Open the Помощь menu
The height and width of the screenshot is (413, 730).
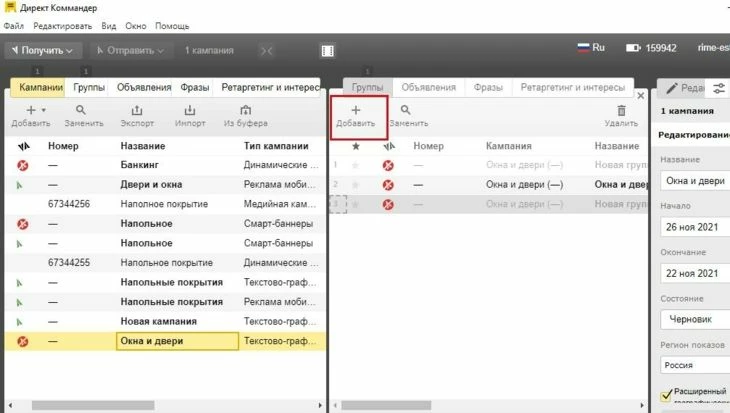[x=172, y=26]
